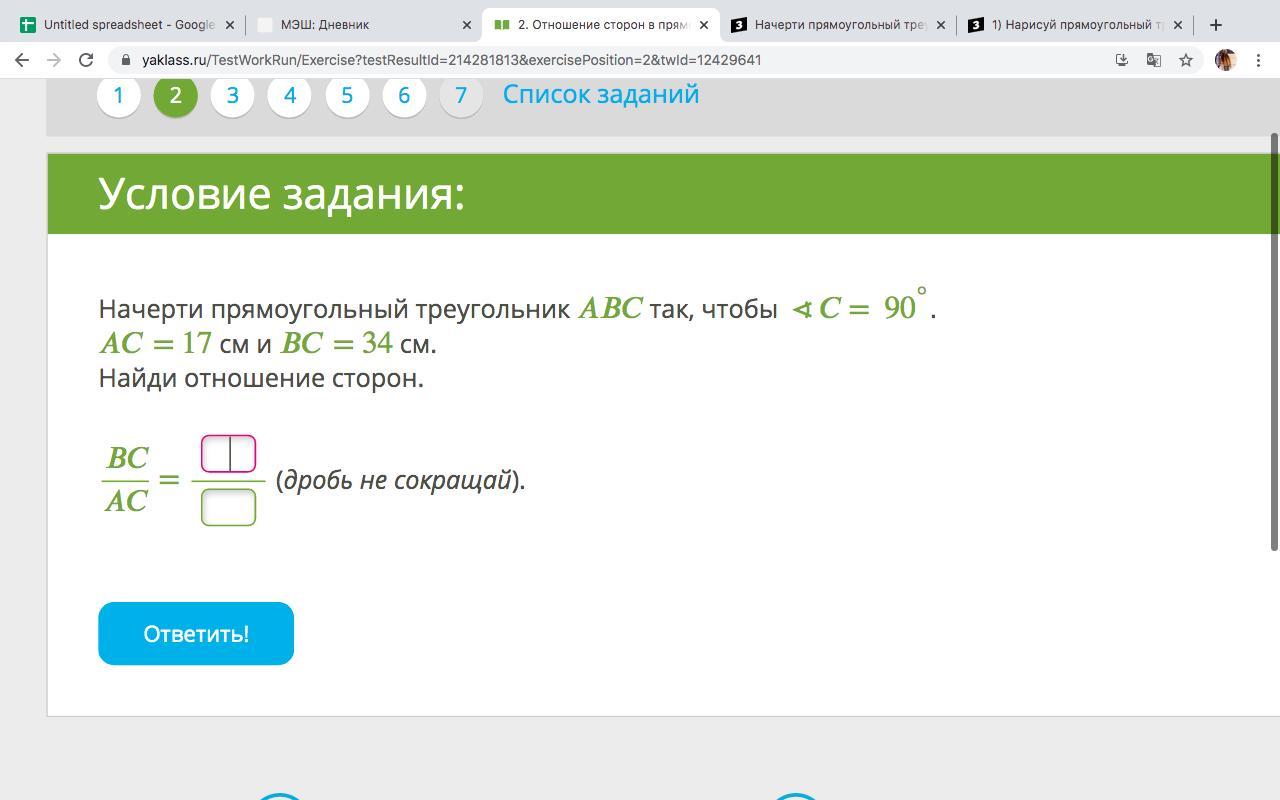Switch to '1) Нарисуй прямоугольный' tab
Image resolution: width=1280 pixels, height=800 pixels.
[x=1074, y=25]
